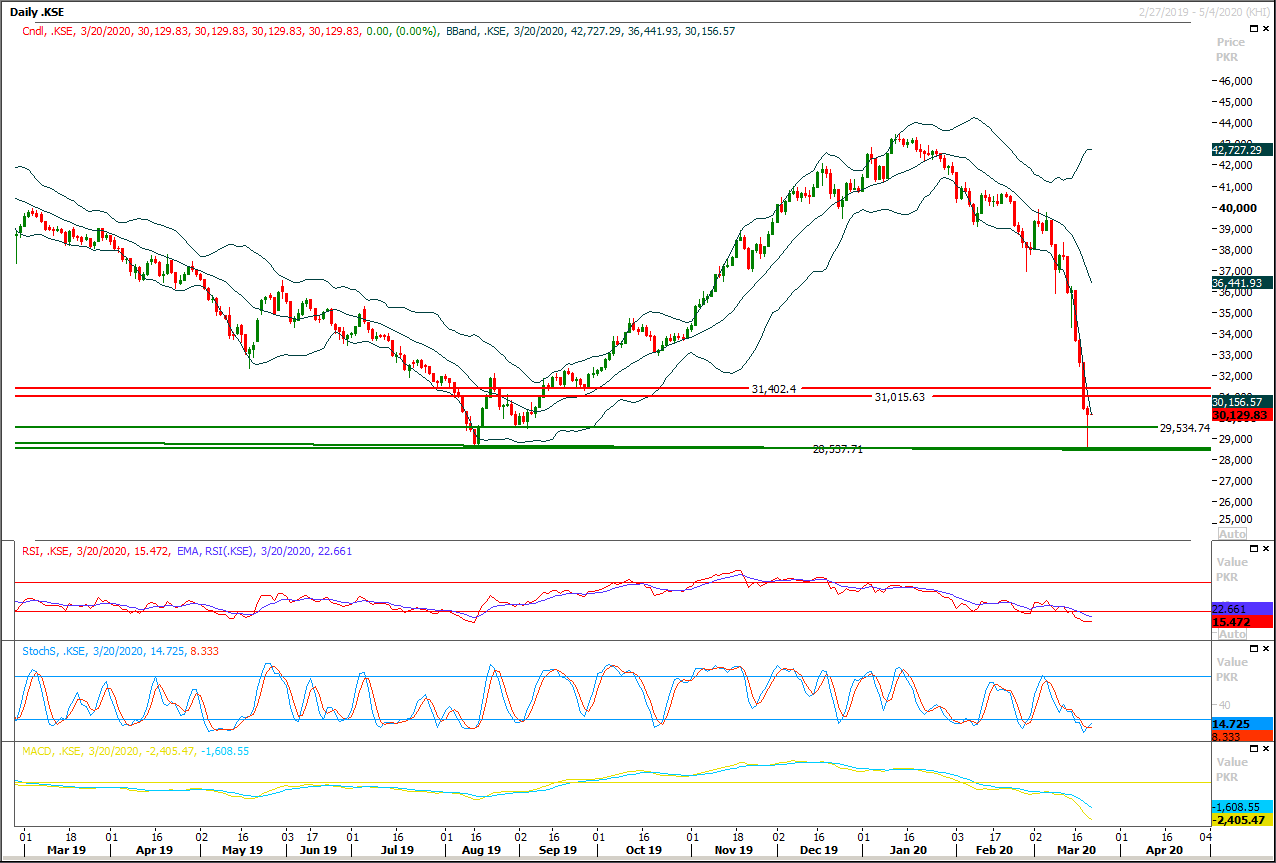Select the Cndl .KSE candlestick legend

point(60,32)
